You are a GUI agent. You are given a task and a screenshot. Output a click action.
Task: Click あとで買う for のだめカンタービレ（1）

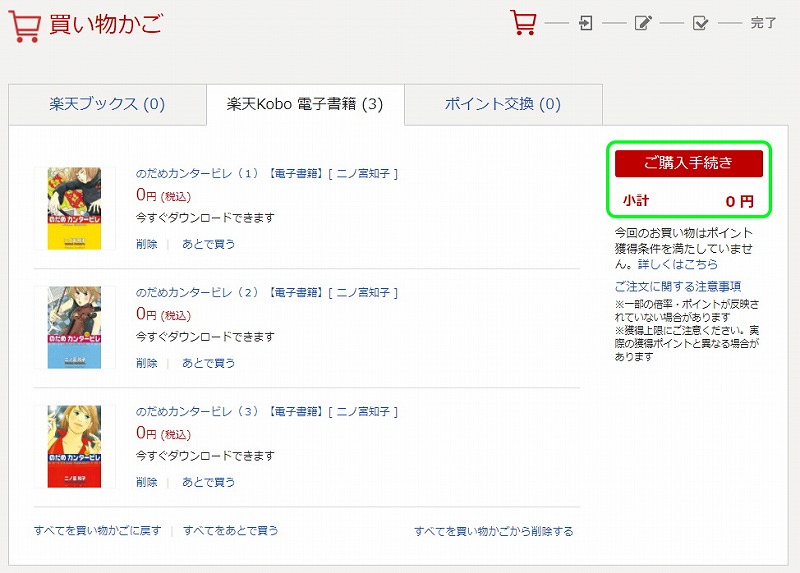[x=209, y=244]
